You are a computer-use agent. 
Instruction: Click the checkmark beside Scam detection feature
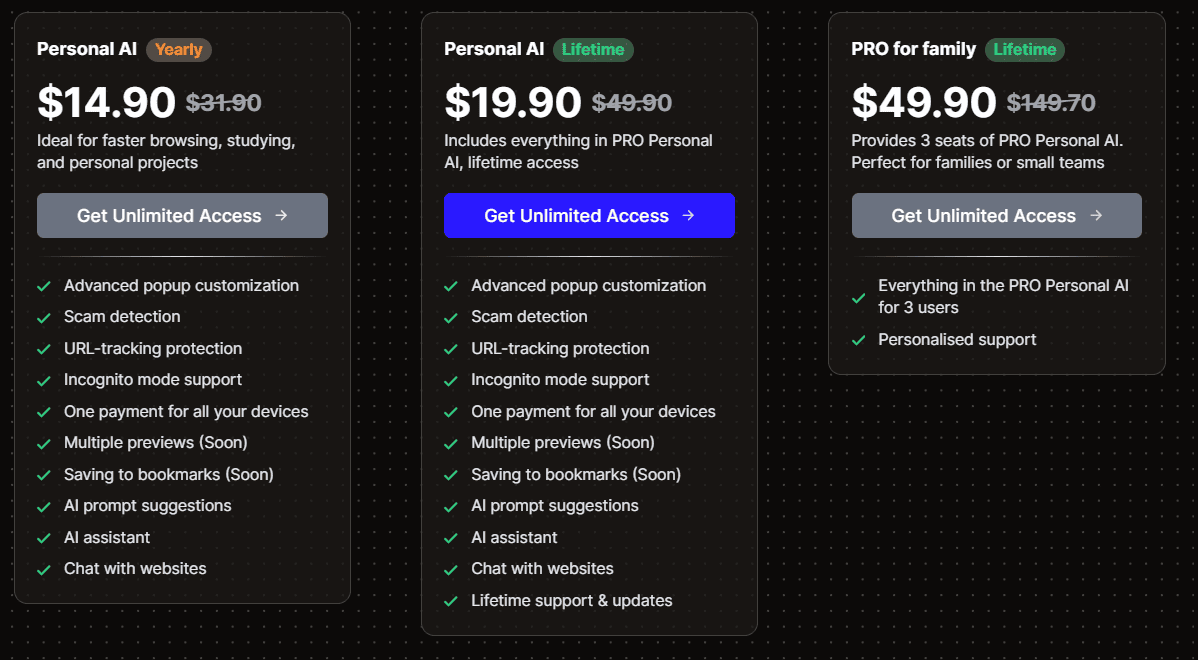43,316
